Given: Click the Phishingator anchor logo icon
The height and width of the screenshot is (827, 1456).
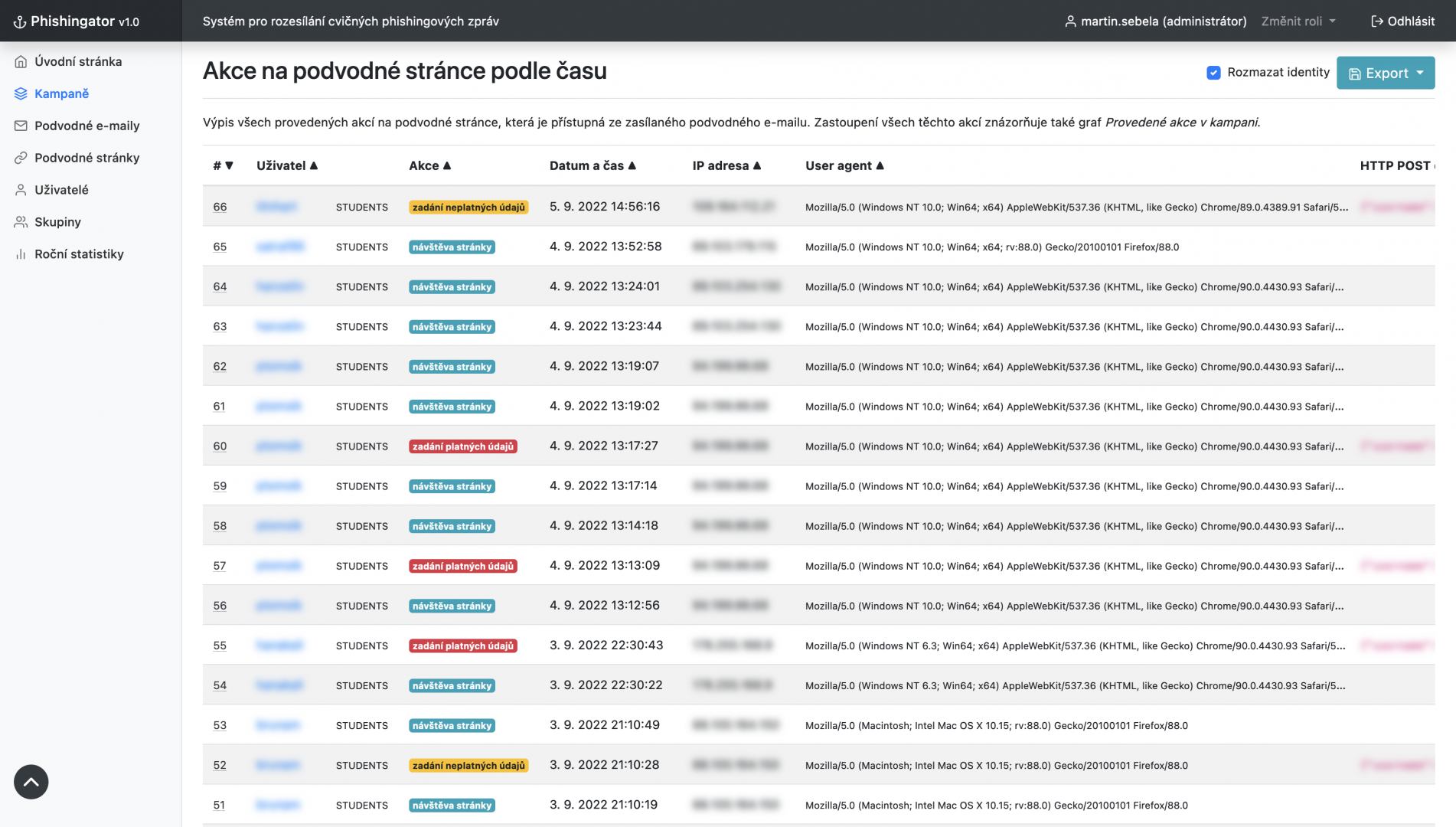Looking at the screenshot, I should point(20,22).
